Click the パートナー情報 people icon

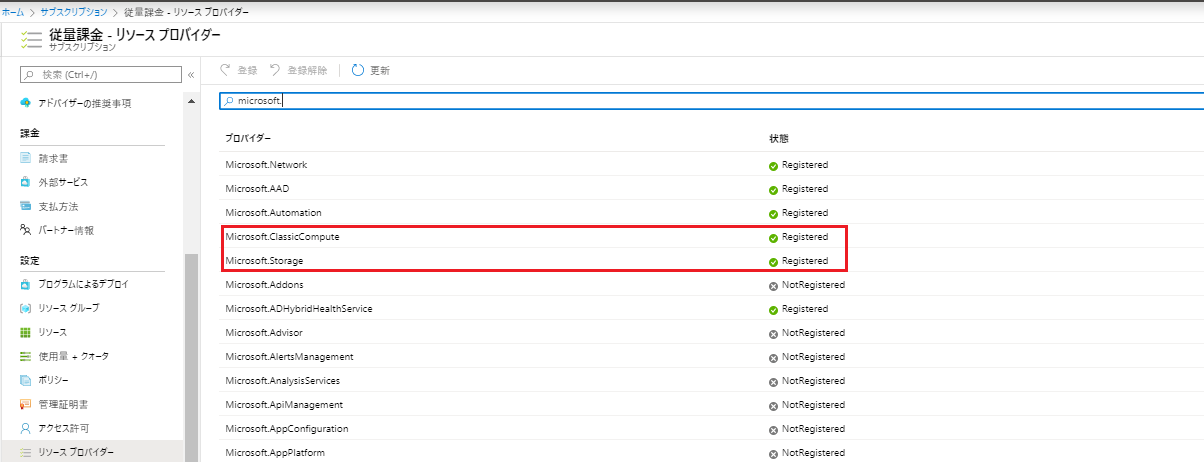[26, 230]
